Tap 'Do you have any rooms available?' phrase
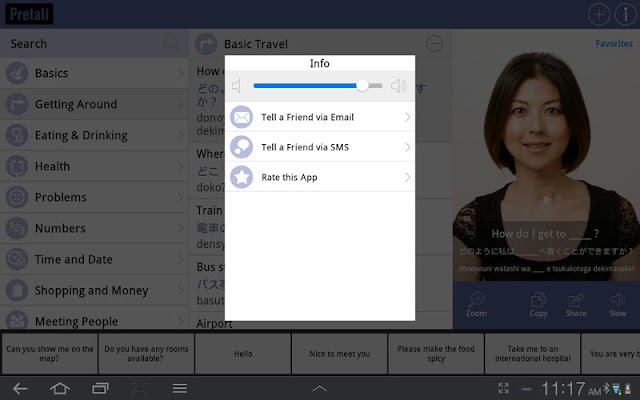640x400 pixels. tap(146, 353)
